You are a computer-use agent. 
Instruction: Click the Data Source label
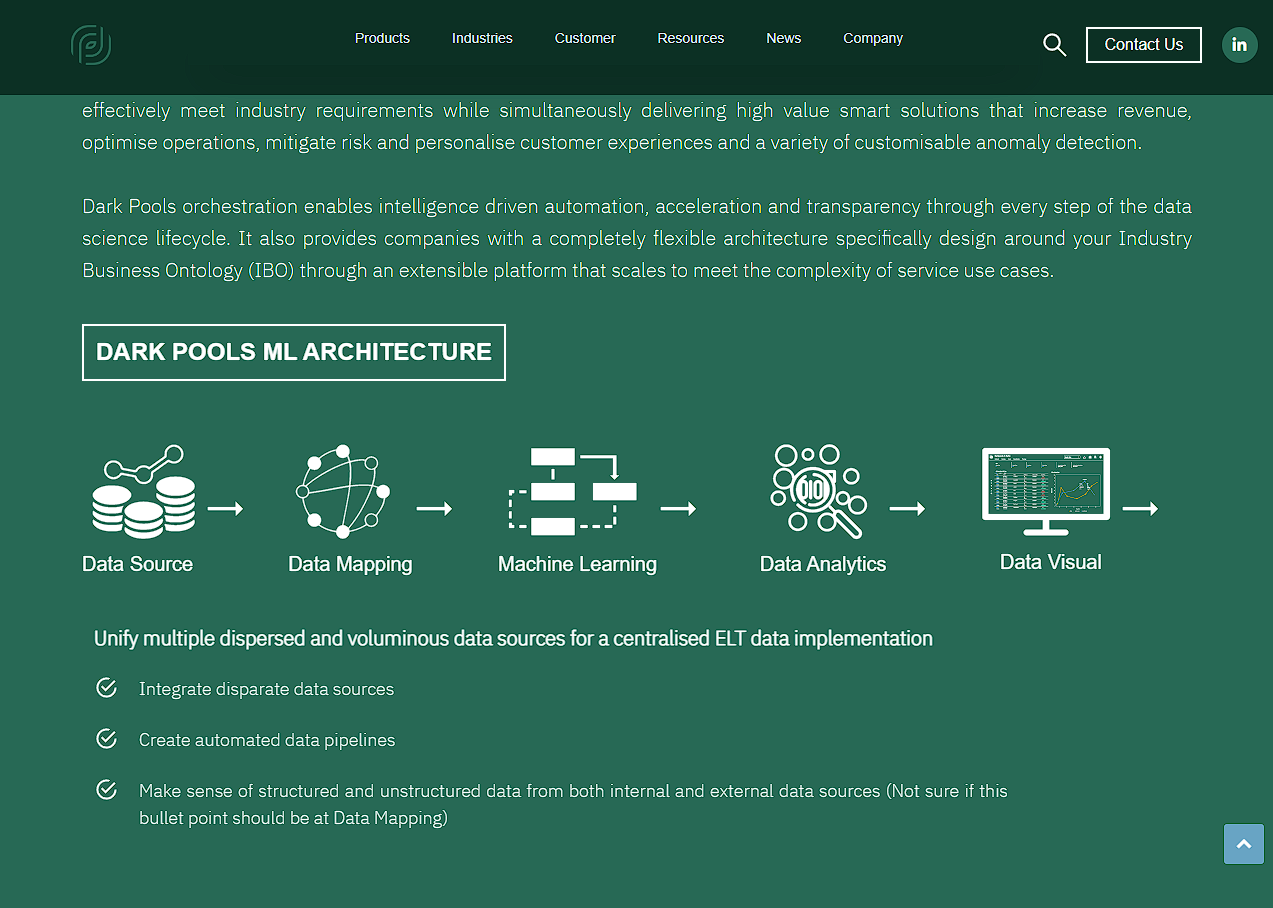pos(138,564)
